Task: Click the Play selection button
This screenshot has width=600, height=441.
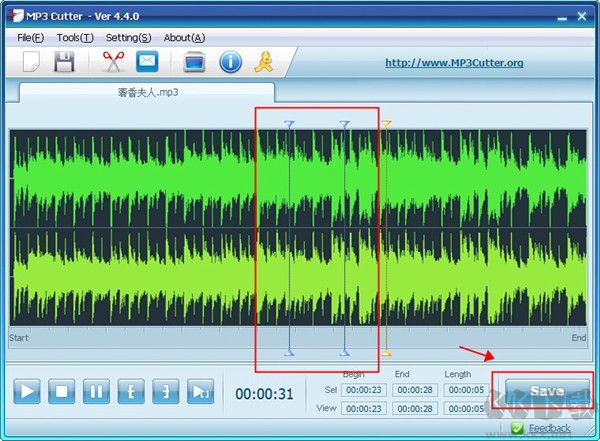Action: click(200, 391)
